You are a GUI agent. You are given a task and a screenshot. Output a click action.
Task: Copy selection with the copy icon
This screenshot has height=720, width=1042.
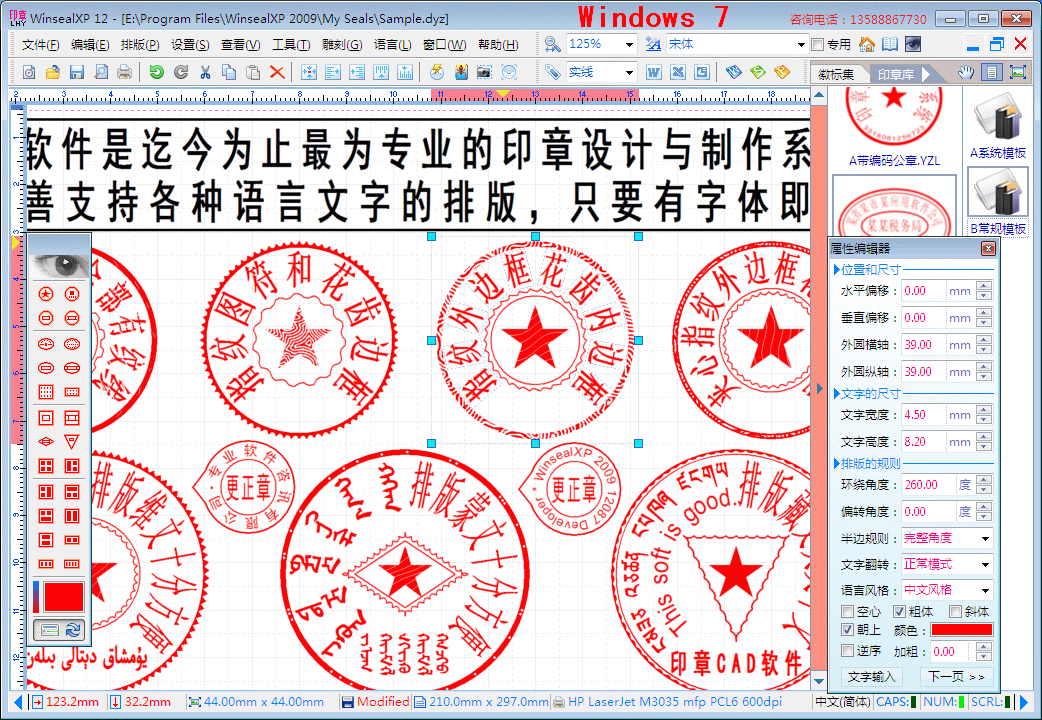pos(229,72)
